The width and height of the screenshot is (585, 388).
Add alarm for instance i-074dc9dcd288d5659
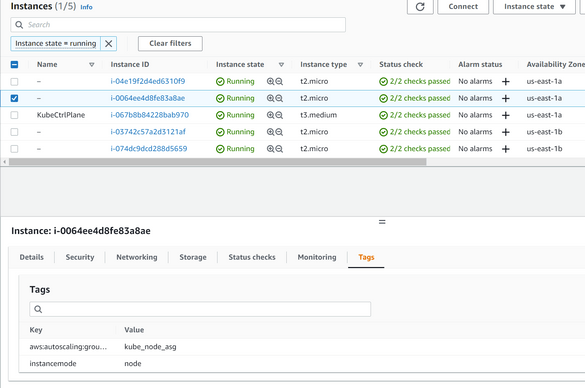506,149
